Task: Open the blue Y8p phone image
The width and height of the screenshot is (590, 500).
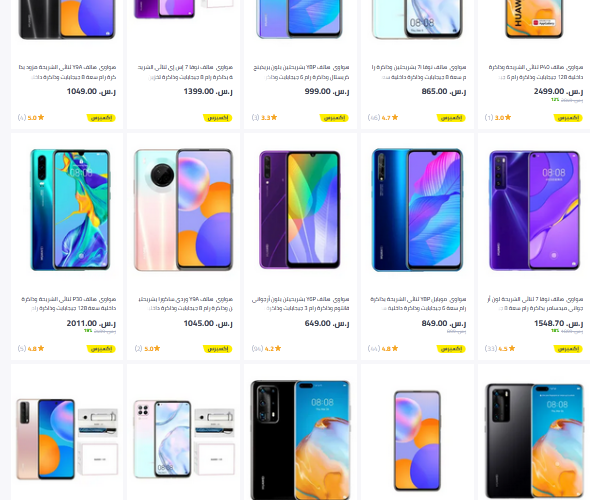Action: coord(417,210)
